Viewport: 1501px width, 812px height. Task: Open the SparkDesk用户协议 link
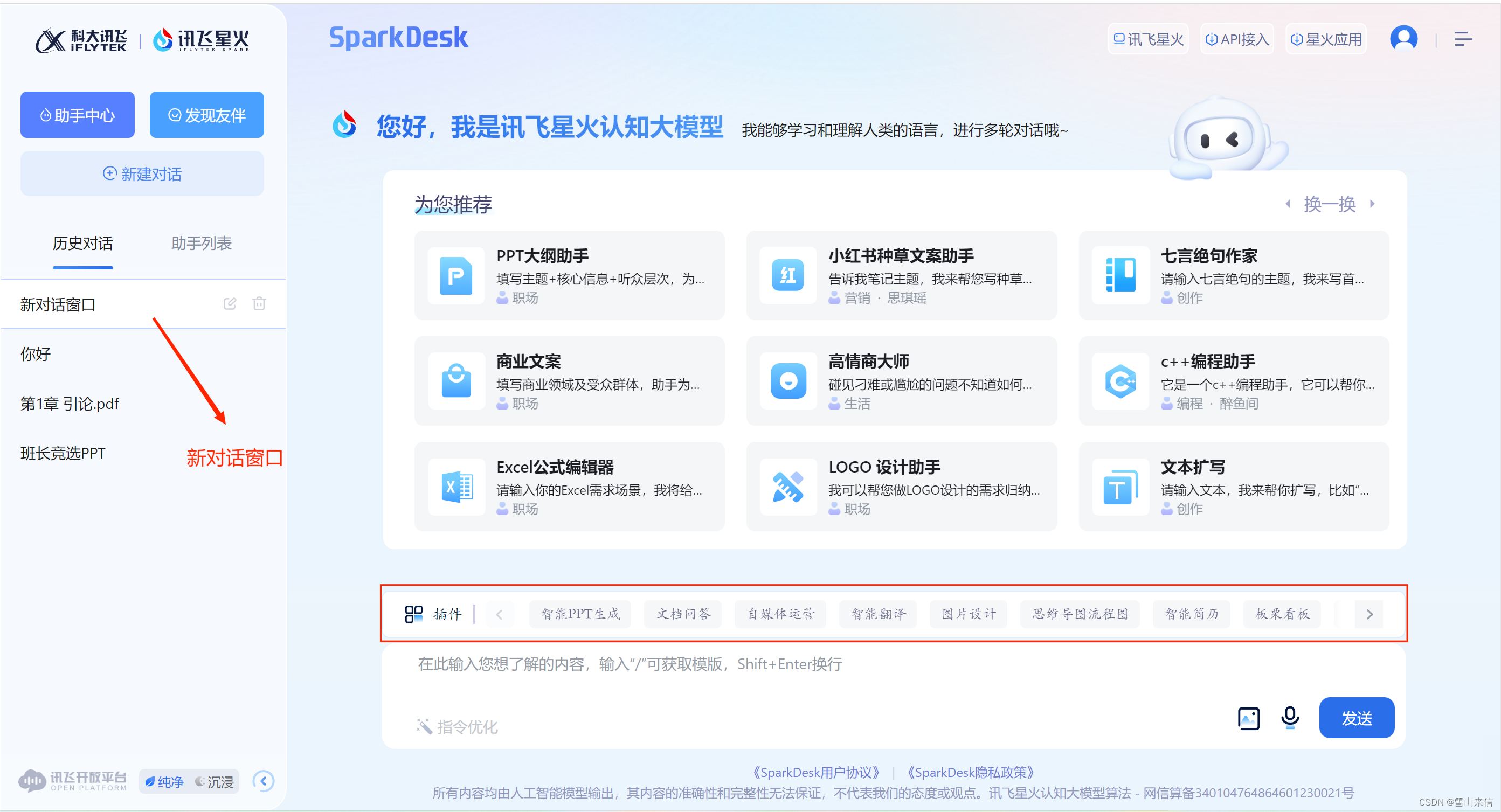(816, 772)
